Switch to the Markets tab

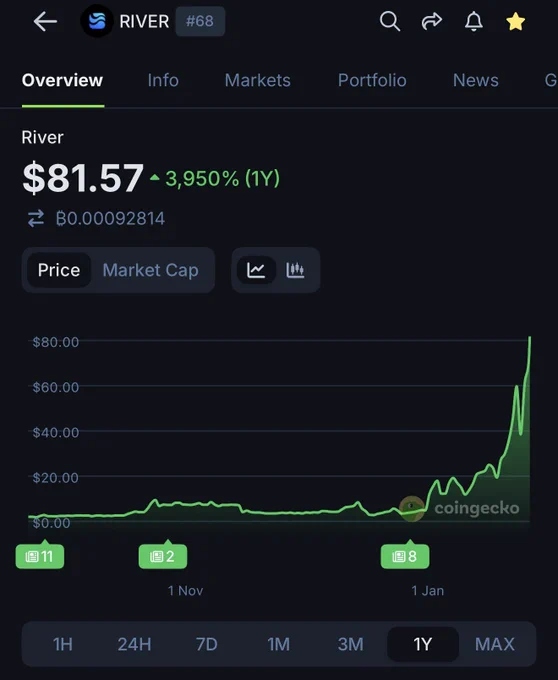[x=258, y=80]
